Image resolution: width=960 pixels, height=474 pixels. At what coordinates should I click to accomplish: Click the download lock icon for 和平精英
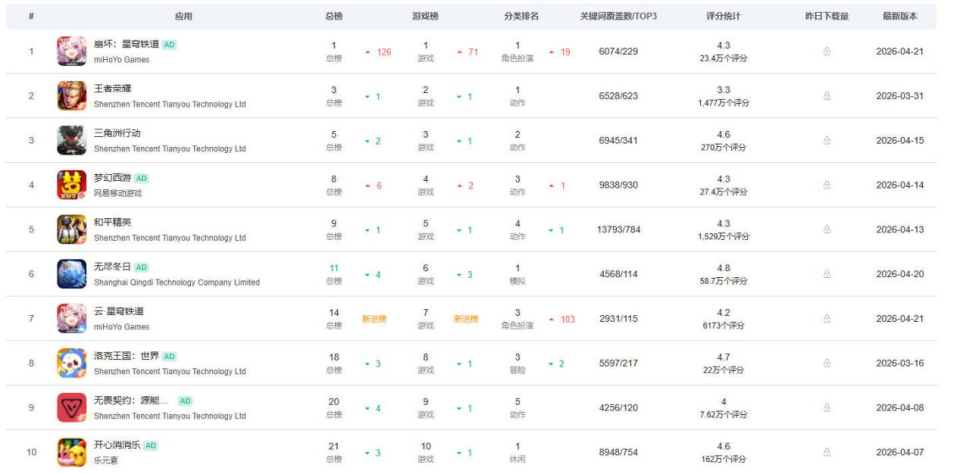point(827,230)
